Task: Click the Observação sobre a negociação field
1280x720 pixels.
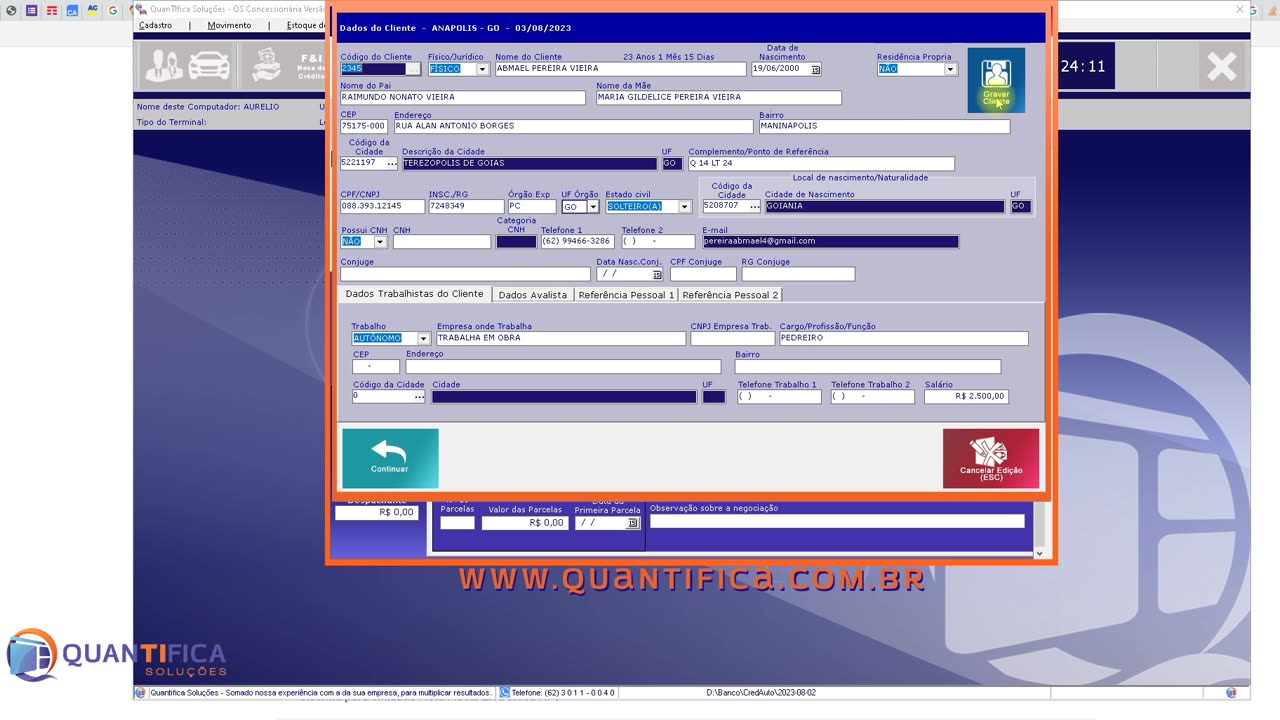Action: pos(837,521)
